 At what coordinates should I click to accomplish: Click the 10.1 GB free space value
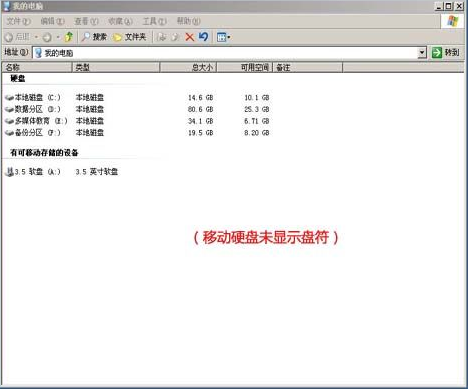coord(257,98)
